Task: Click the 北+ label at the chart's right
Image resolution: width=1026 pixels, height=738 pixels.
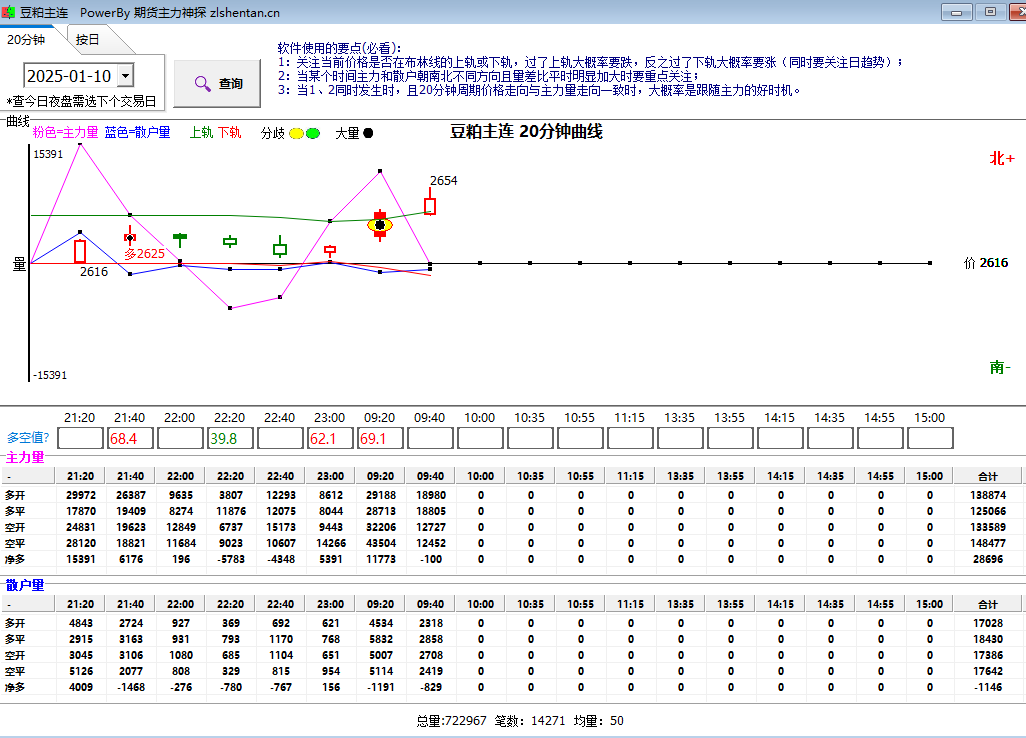Action: (x=1001, y=158)
